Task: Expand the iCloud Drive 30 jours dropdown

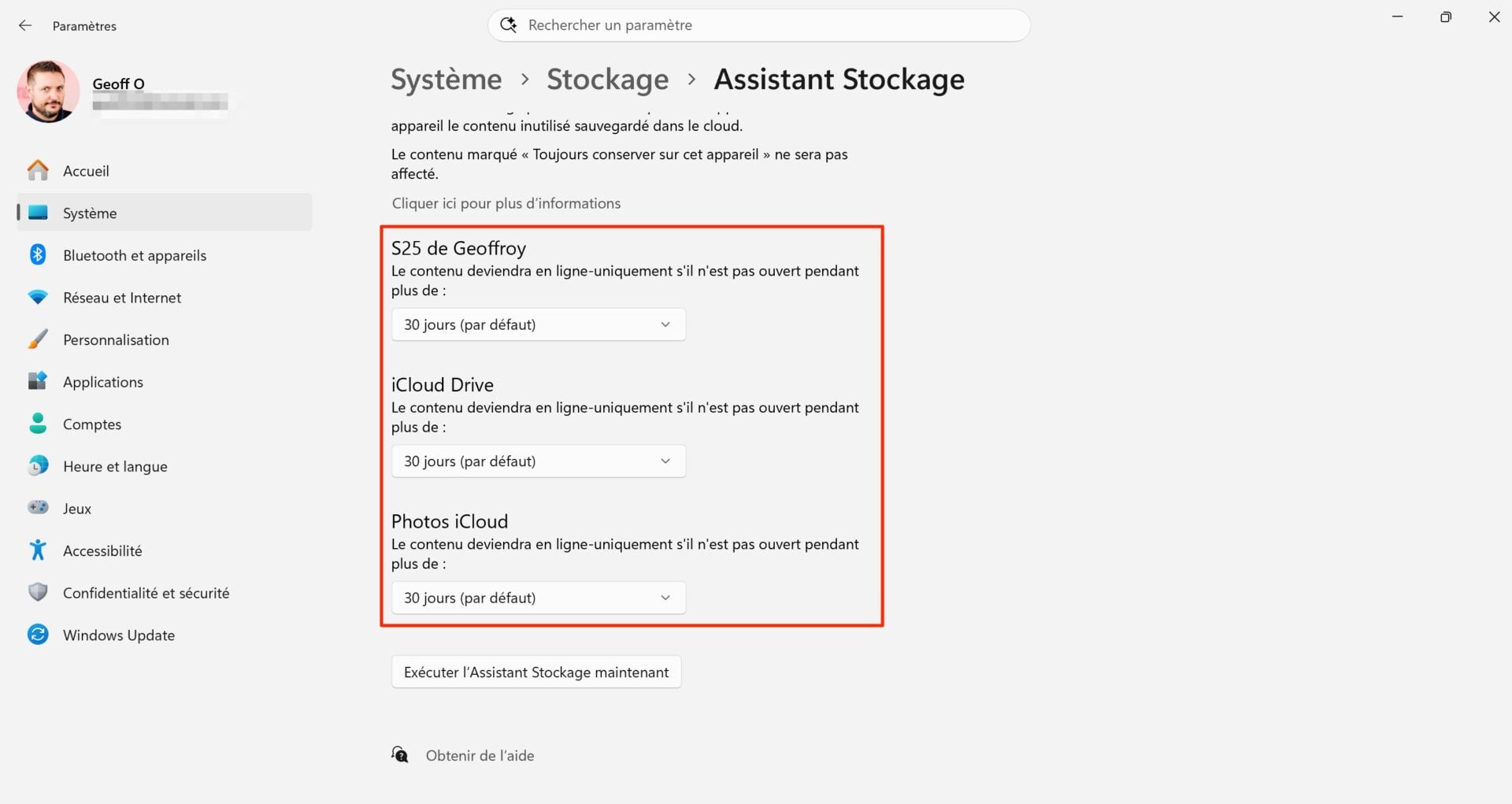Action: [x=538, y=461]
